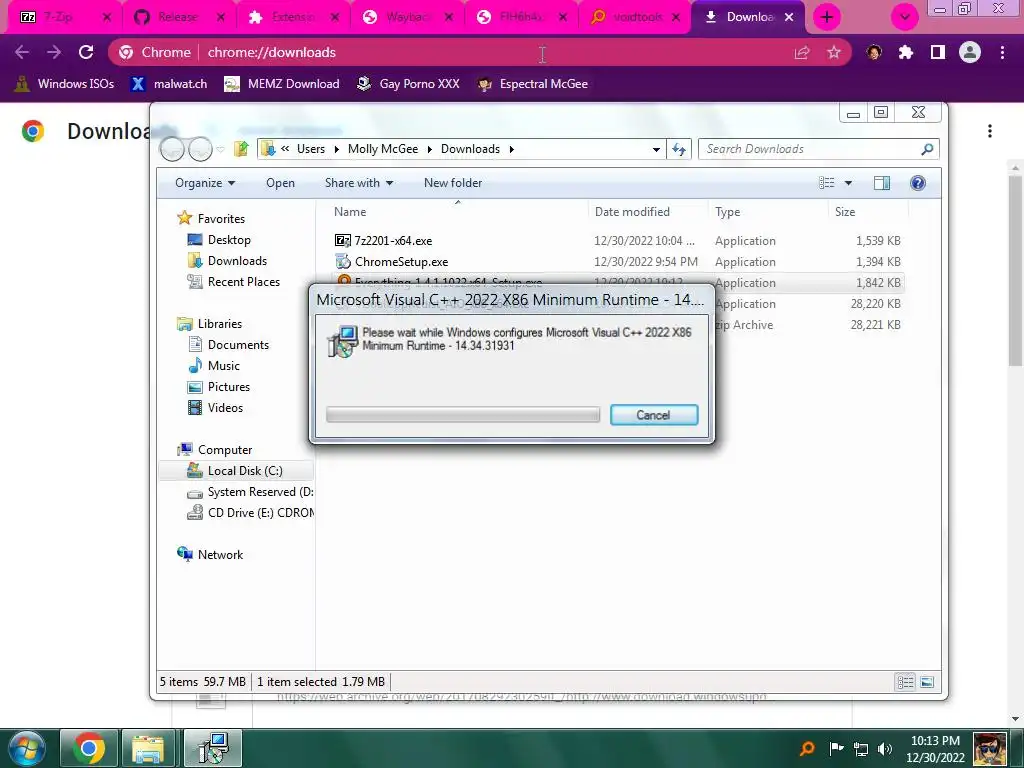The height and width of the screenshot is (768, 1024).
Task: Select Downloads under Favorites
Action: [227, 261]
